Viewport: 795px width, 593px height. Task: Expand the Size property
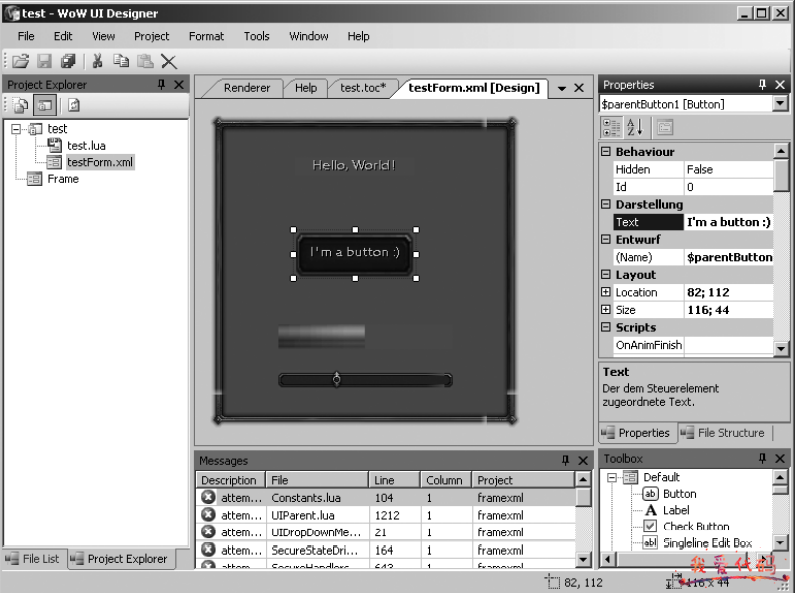pyautogui.click(x=606, y=309)
